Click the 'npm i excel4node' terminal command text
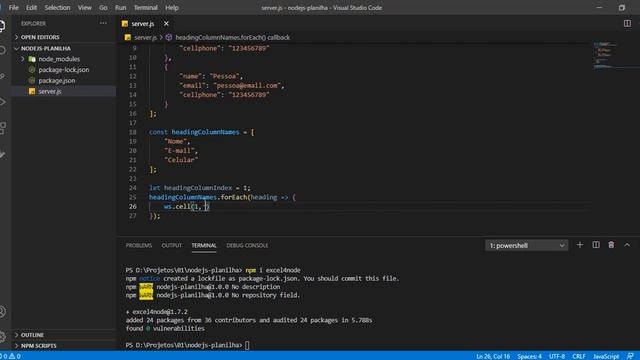 (x=273, y=270)
